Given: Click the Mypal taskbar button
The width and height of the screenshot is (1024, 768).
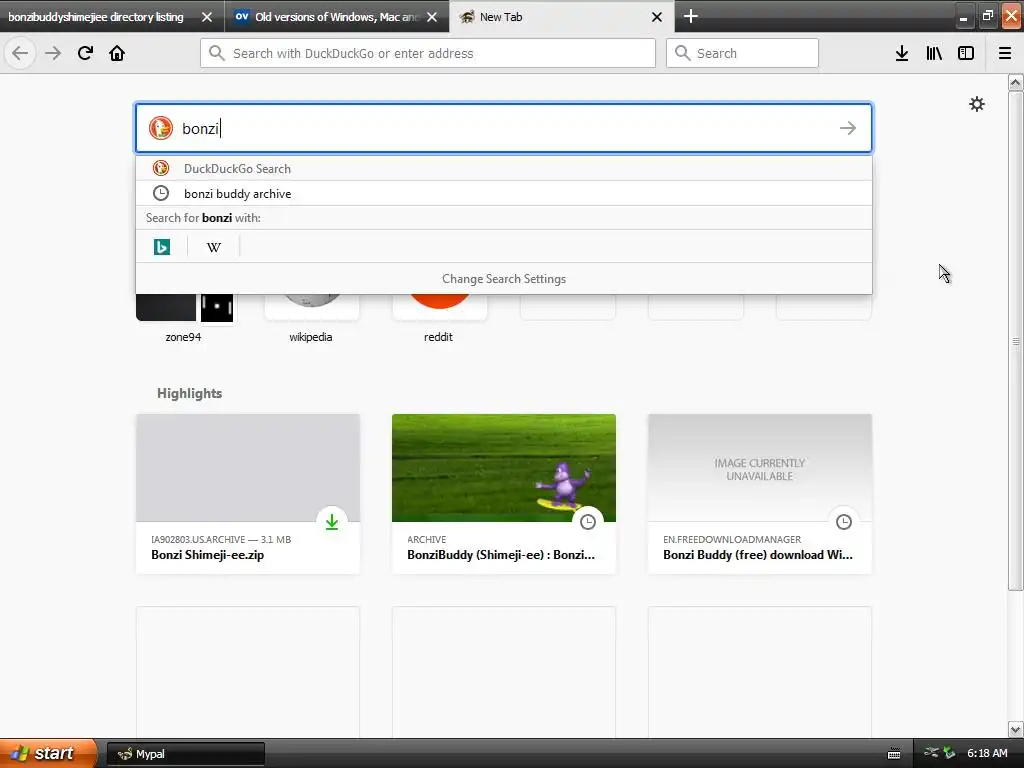Looking at the screenshot, I should point(185,754).
